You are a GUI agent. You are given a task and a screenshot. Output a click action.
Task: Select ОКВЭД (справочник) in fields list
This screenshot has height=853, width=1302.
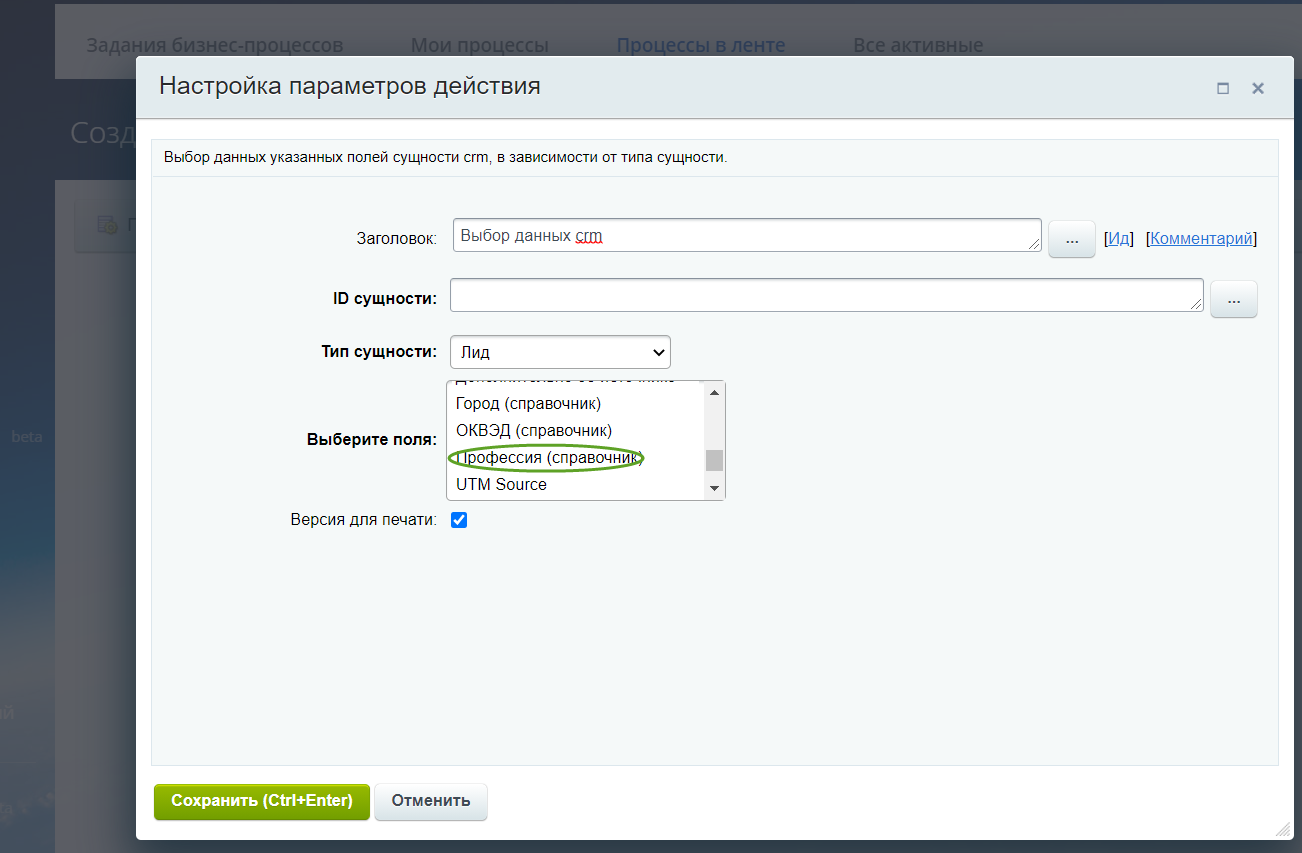click(x=533, y=431)
